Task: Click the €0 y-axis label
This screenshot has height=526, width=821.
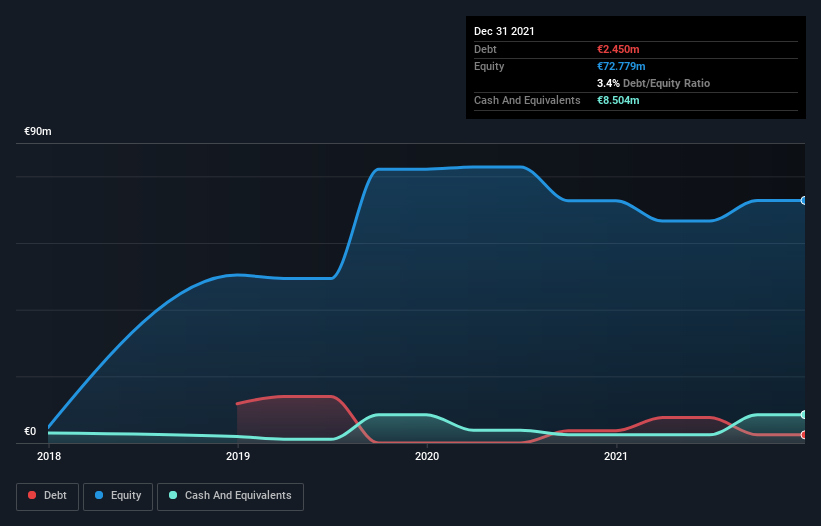Action: (30, 431)
